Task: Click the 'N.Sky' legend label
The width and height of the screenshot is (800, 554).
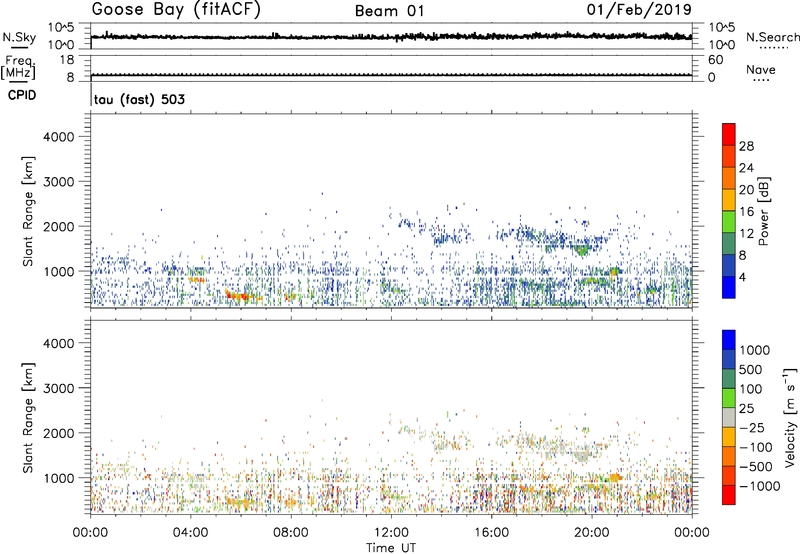Action: point(19,37)
